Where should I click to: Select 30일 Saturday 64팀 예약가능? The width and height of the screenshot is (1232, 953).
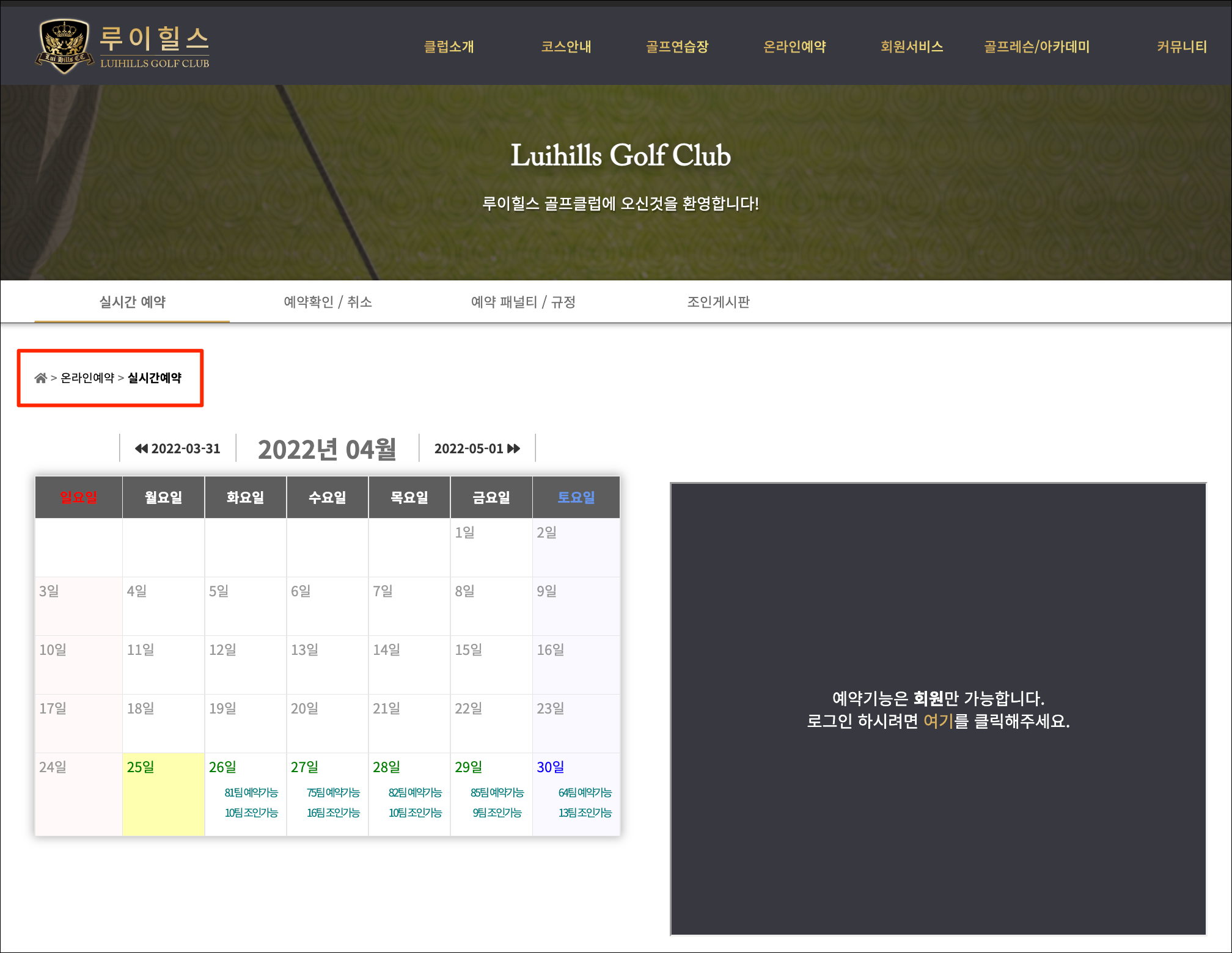[x=585, y=792]
